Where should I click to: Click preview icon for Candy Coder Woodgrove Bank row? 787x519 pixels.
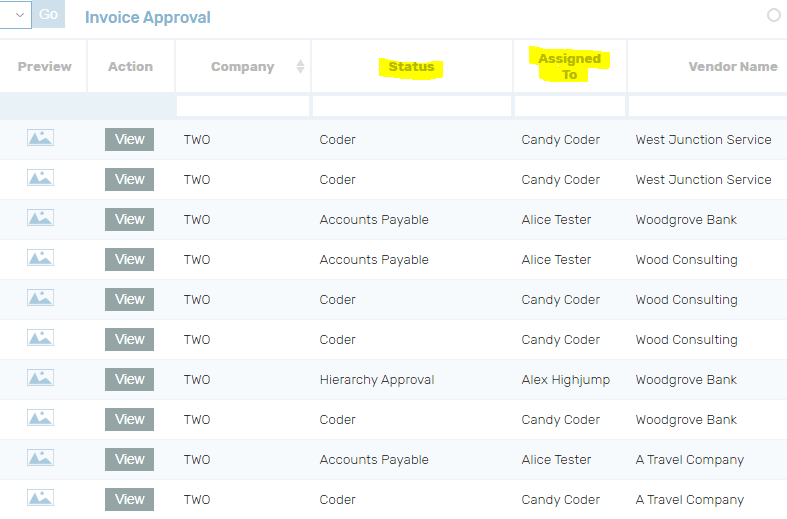(x=41, y=418)
